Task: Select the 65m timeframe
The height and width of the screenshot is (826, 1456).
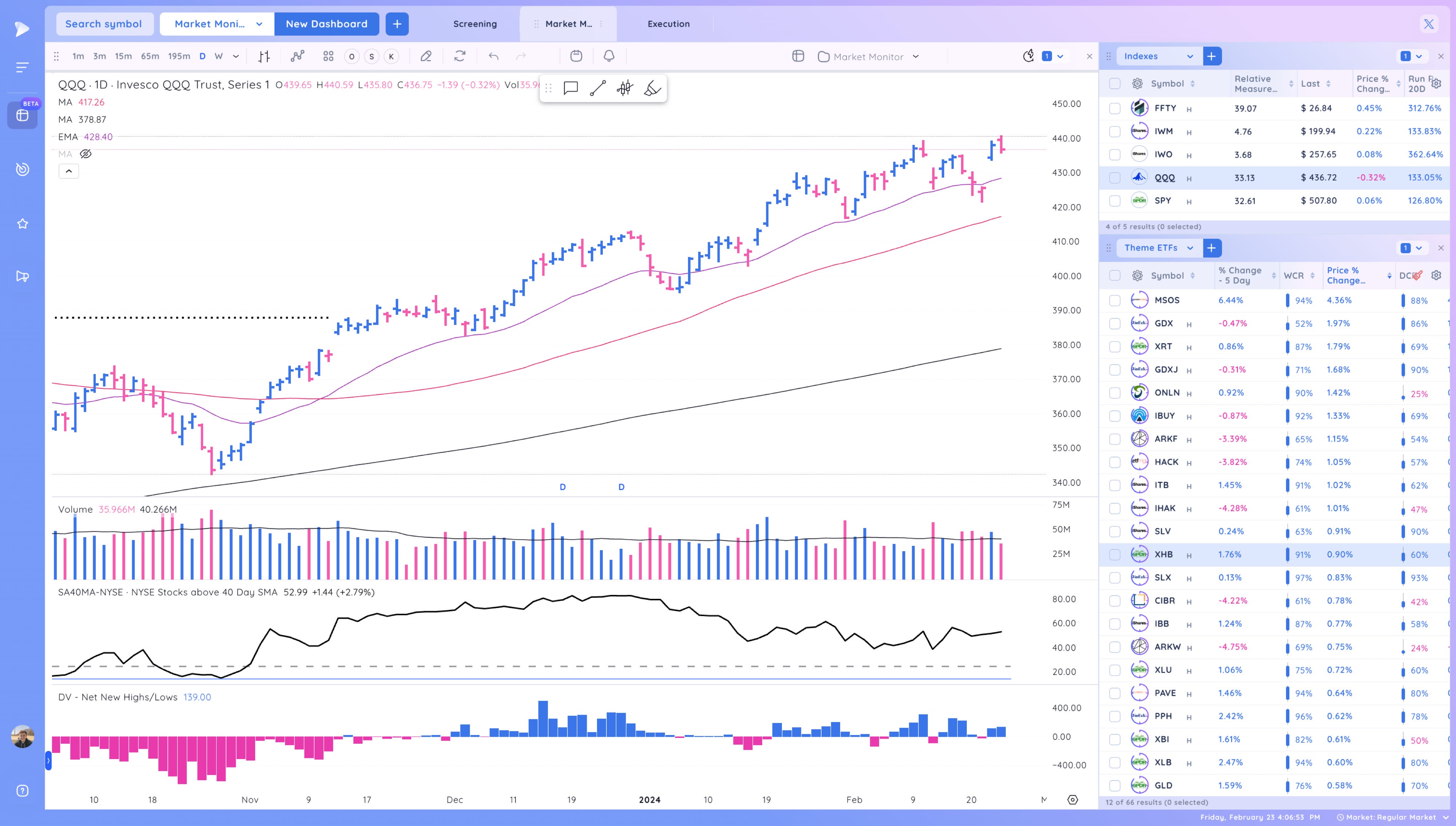Action: 150,56
